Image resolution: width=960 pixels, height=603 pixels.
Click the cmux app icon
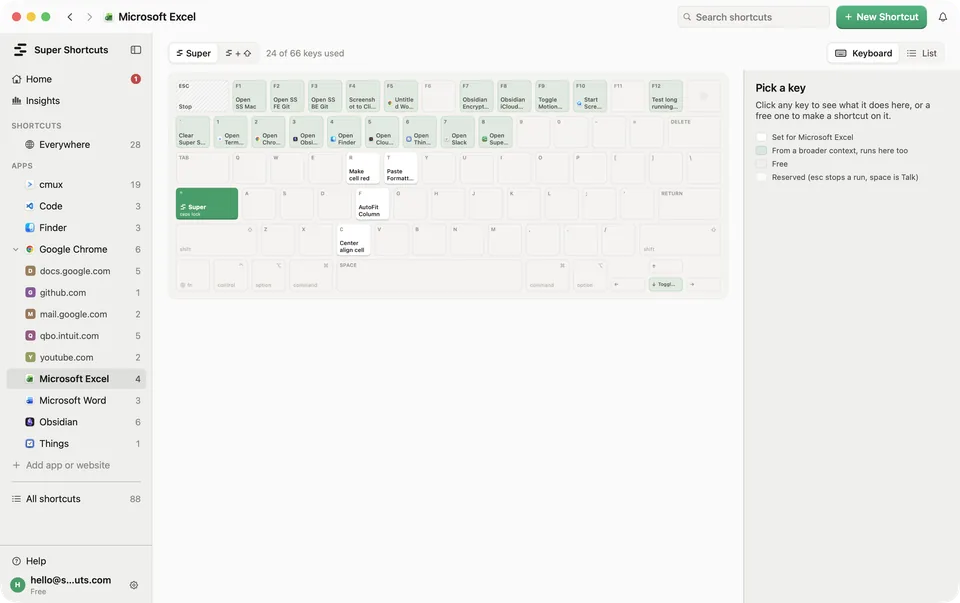pyautogui.click(x=29, y=184)
